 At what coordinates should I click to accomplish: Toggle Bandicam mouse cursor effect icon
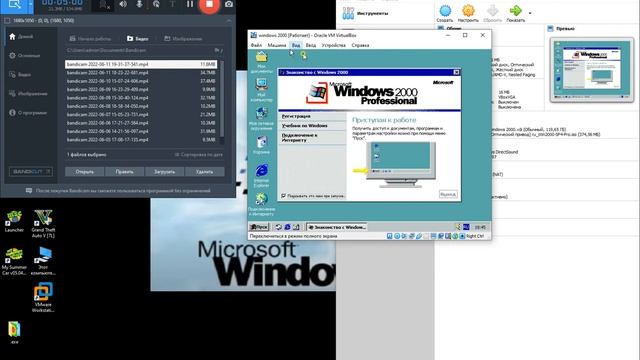[156, 4]
